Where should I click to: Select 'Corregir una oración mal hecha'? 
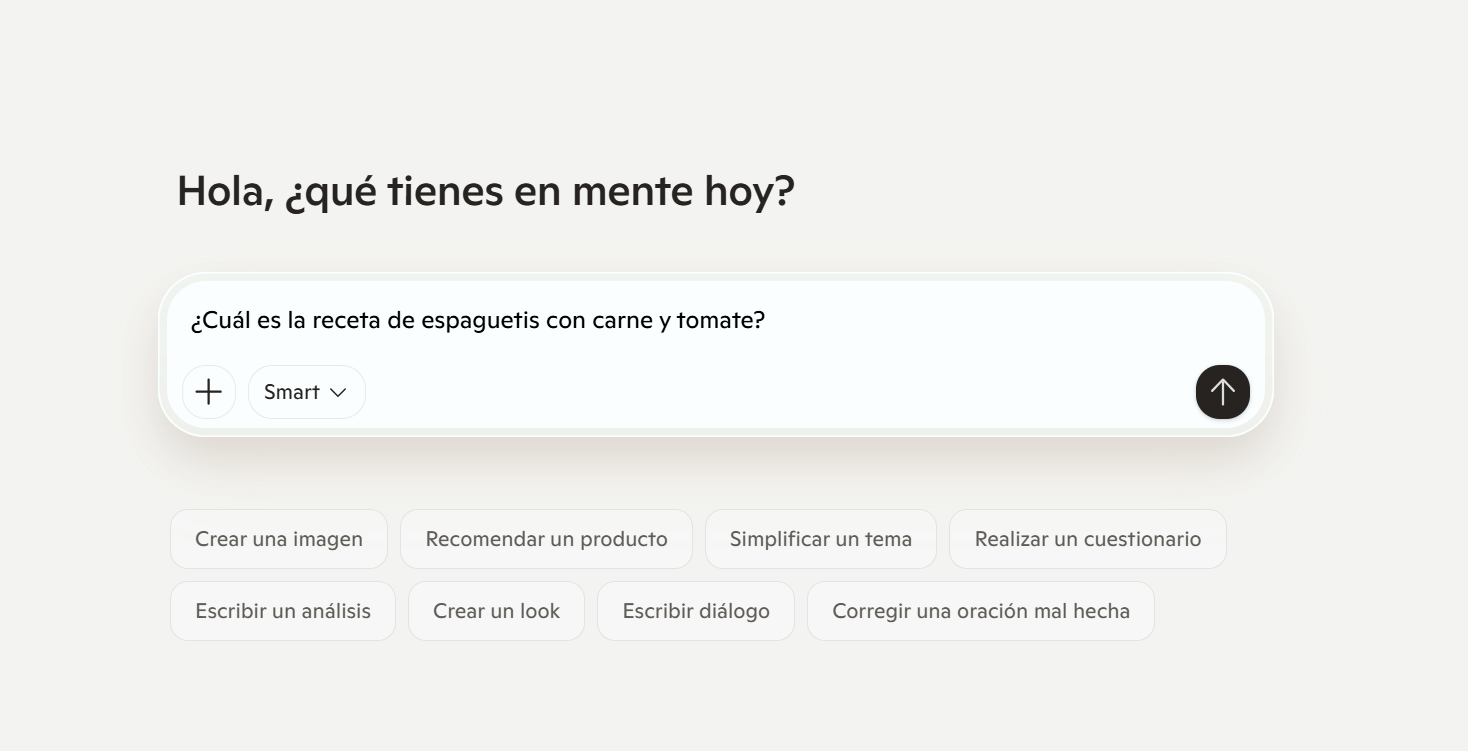(x=980, y=611)
